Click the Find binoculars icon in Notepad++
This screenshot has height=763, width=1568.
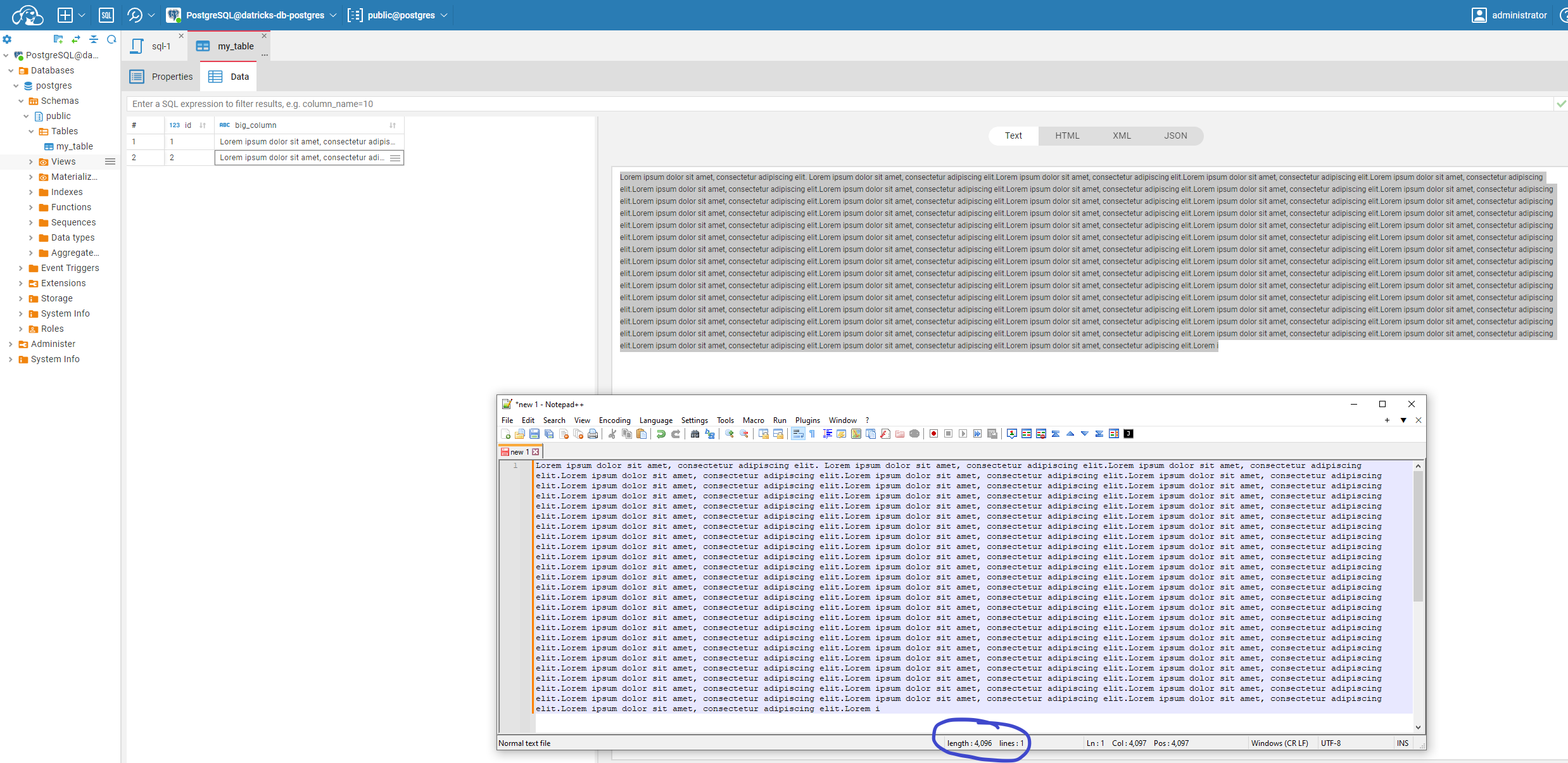tap(695, 434)
